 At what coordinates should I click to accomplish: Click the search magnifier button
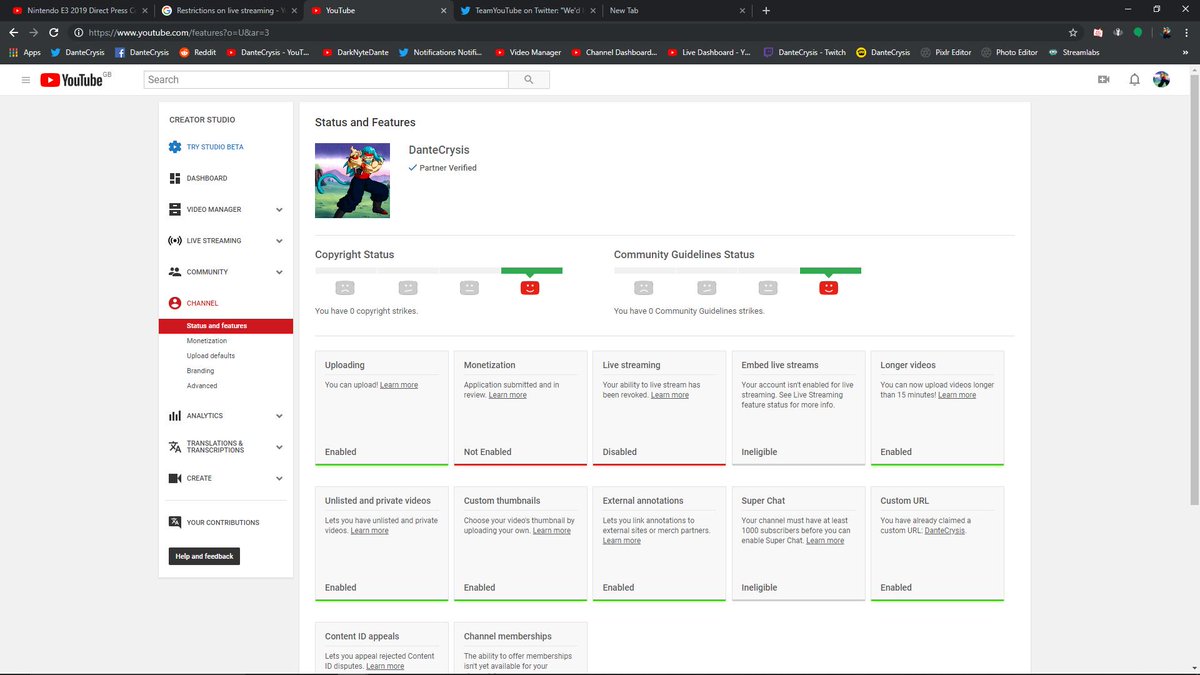point(529,79)
